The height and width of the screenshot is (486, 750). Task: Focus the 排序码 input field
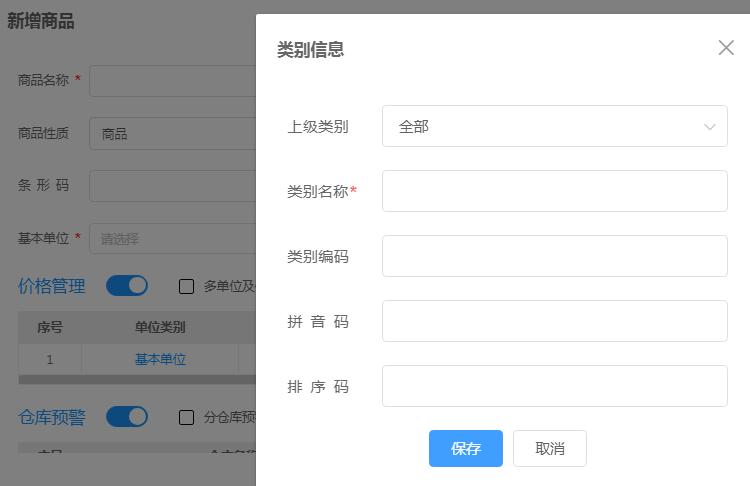click(x=554, y=386)
